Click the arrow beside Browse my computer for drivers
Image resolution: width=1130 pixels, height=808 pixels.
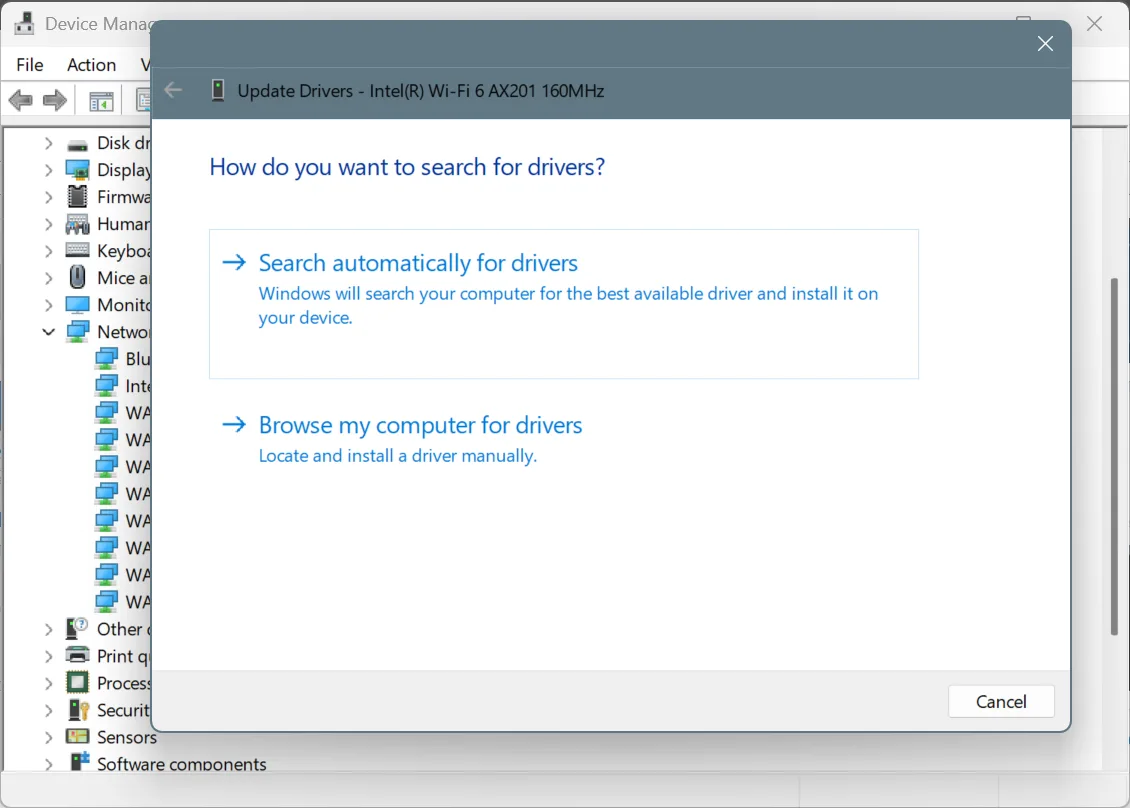[x=234, y=425]
